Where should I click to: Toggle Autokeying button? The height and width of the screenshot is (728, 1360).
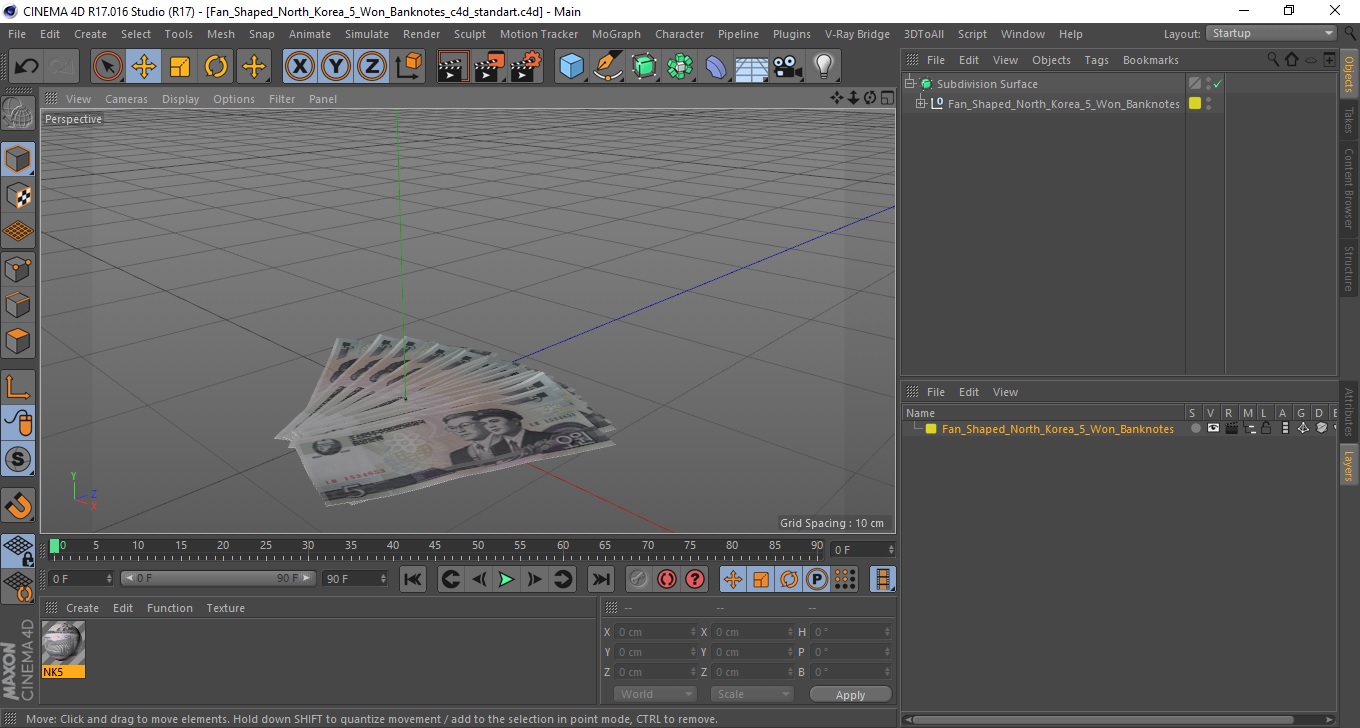667,579
